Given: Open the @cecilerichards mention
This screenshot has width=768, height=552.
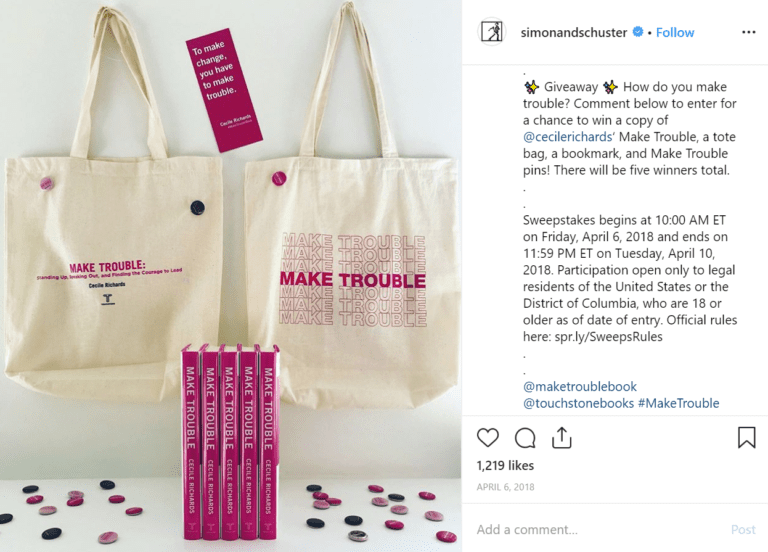Looking at the screenshot, I should tap(567, 137).
